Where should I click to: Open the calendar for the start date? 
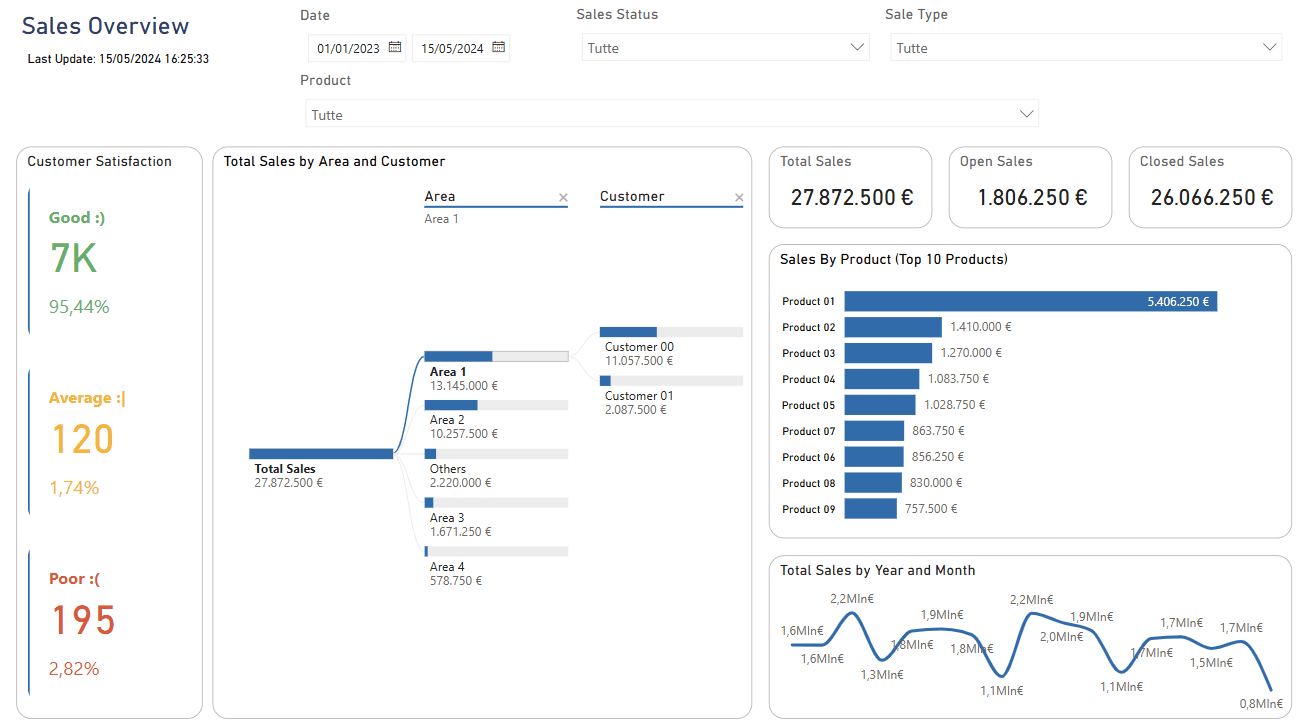click(395, 47)
